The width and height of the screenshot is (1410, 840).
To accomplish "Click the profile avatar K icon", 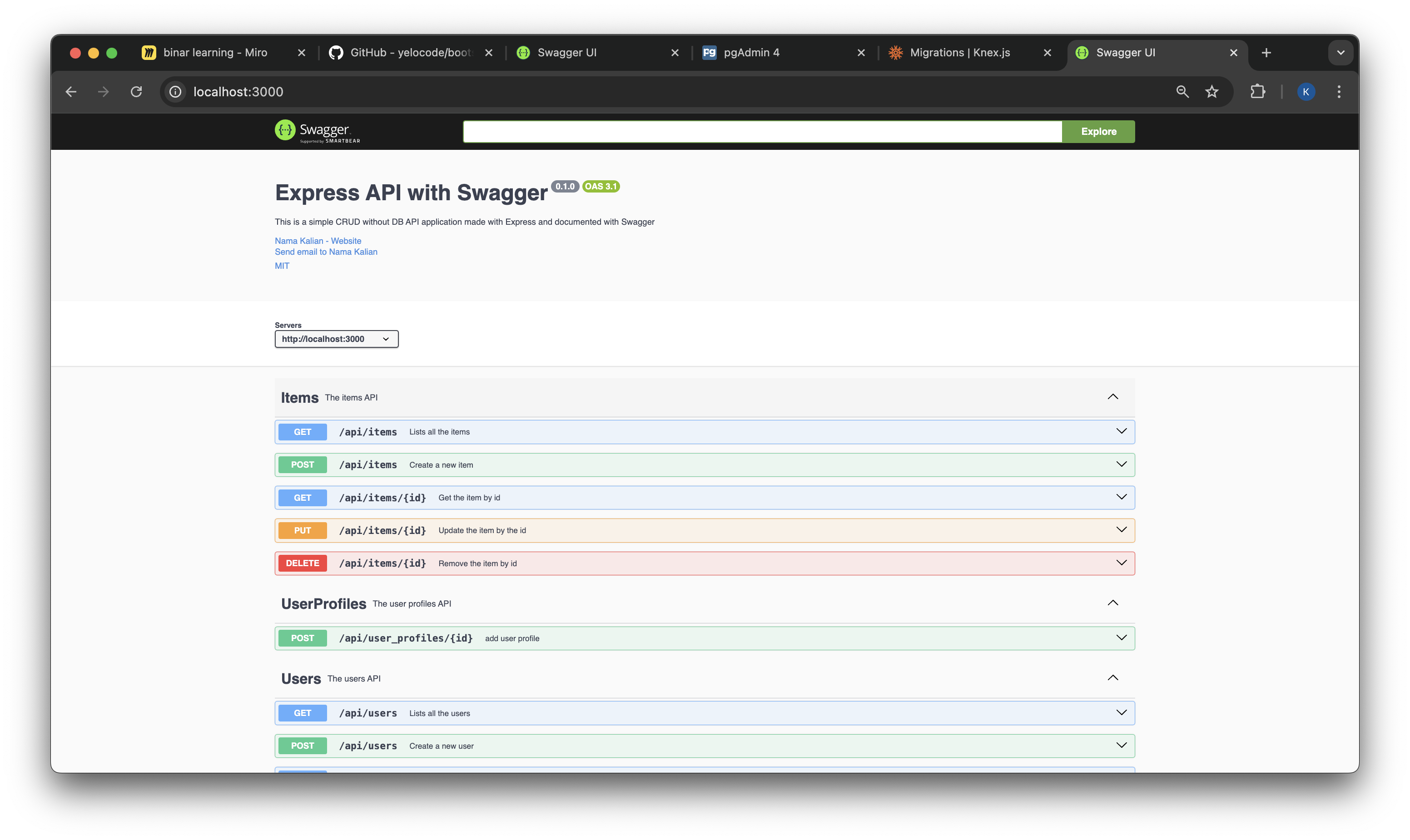I will pyautogui.click(x=1306, y=92).
